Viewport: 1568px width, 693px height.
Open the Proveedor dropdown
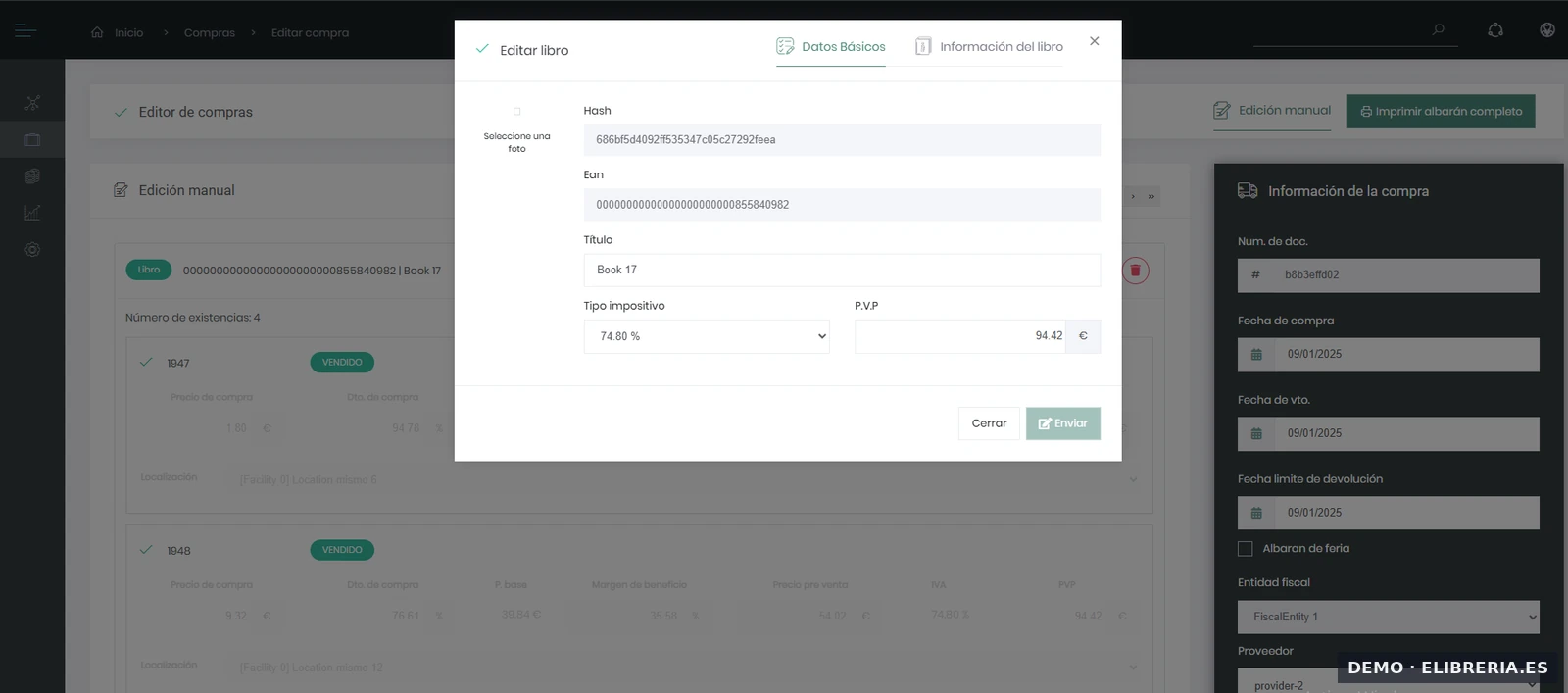point(1388,684)
